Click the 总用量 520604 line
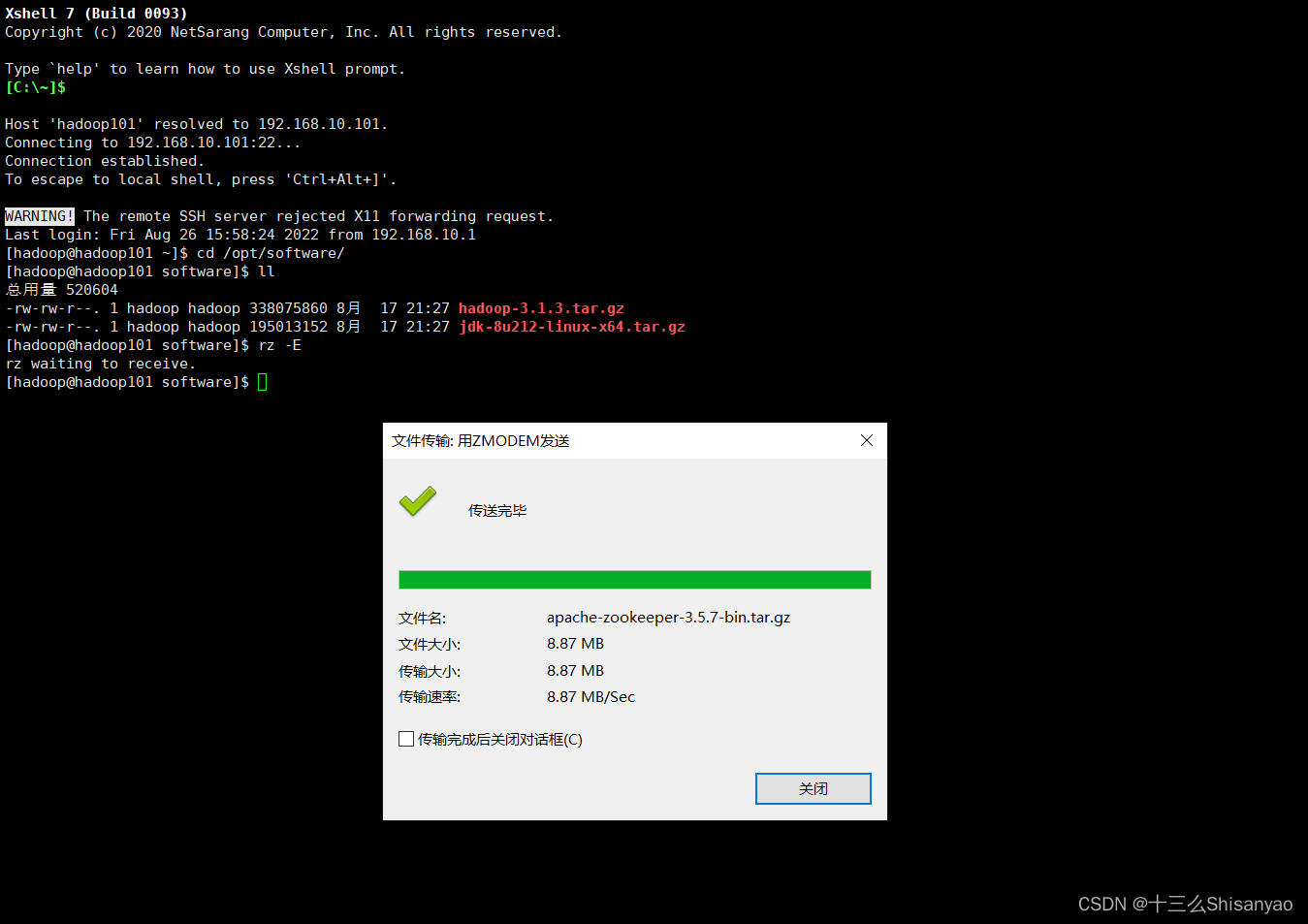The width and height of the screenshot is (1308, 924). (x=62, y=290)
